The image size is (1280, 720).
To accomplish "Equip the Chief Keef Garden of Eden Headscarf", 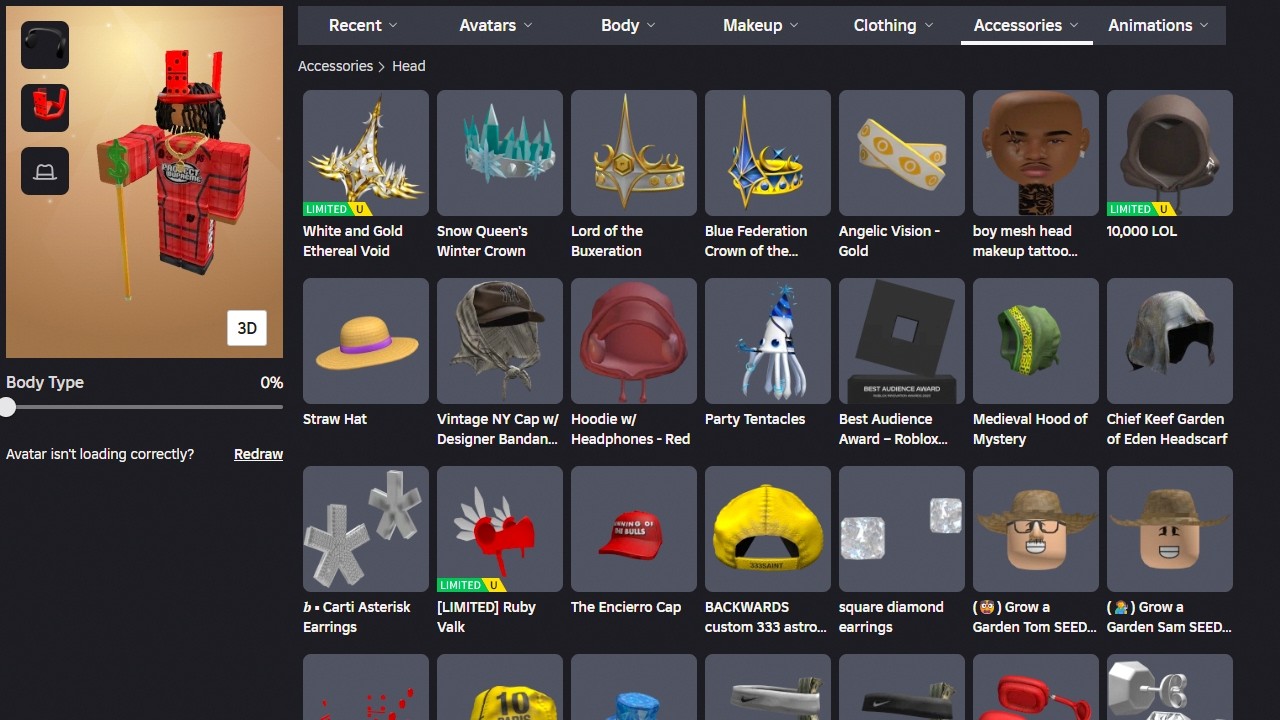I will coord(1170,341).
